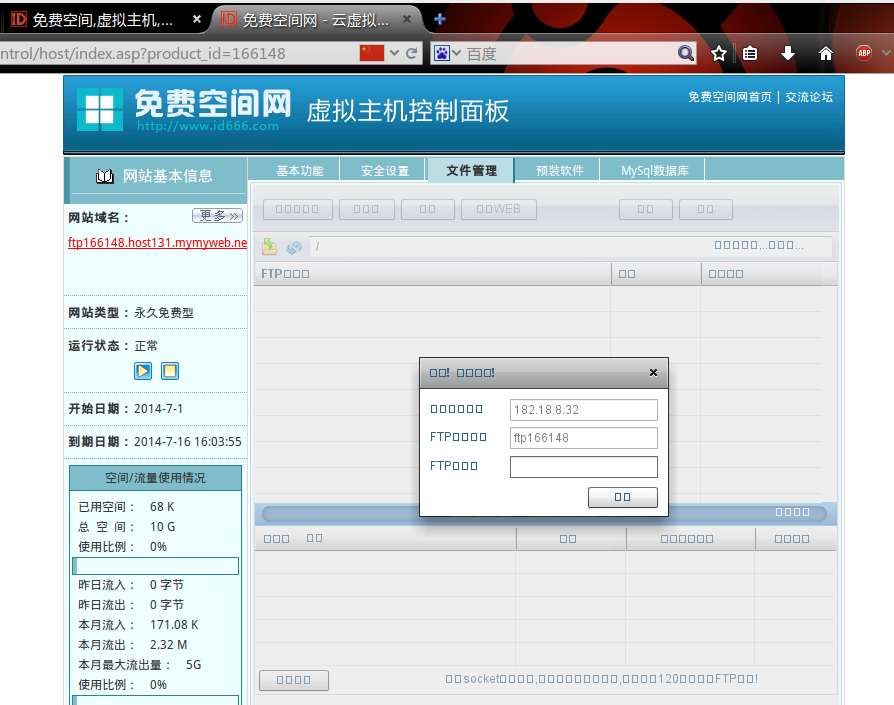
Task: Switch to the 基本功能 tab
Action: pyautogui.click(x=300, y=170)
